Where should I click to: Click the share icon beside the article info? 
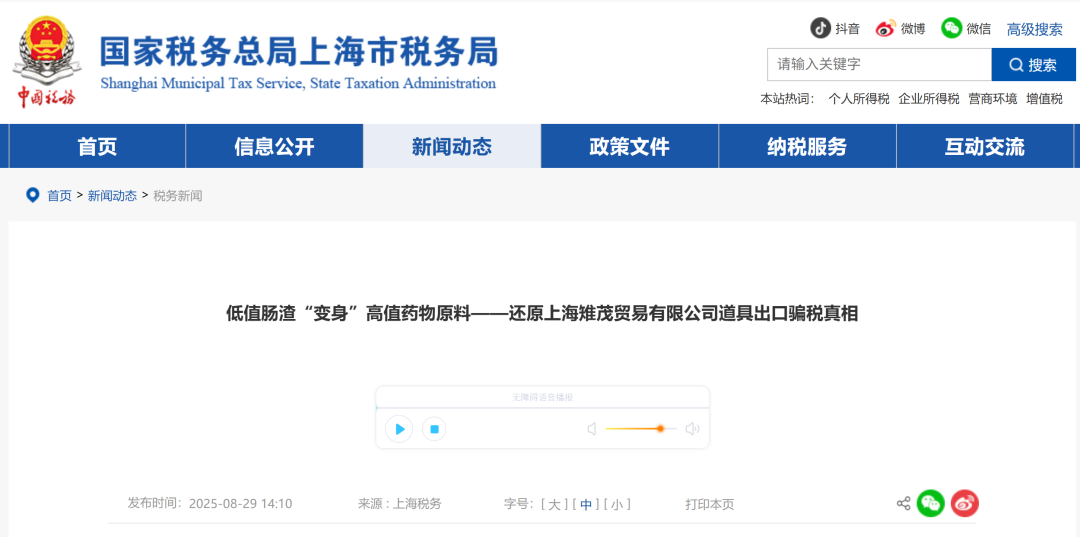[x=903, y=503]
